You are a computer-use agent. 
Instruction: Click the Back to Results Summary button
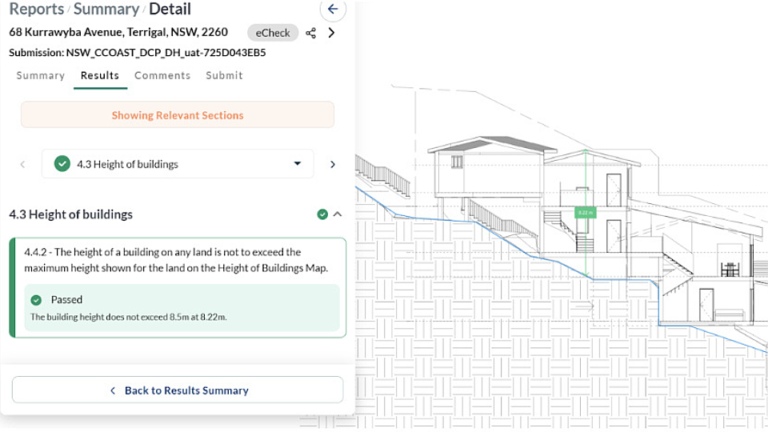tap(177, 390)
